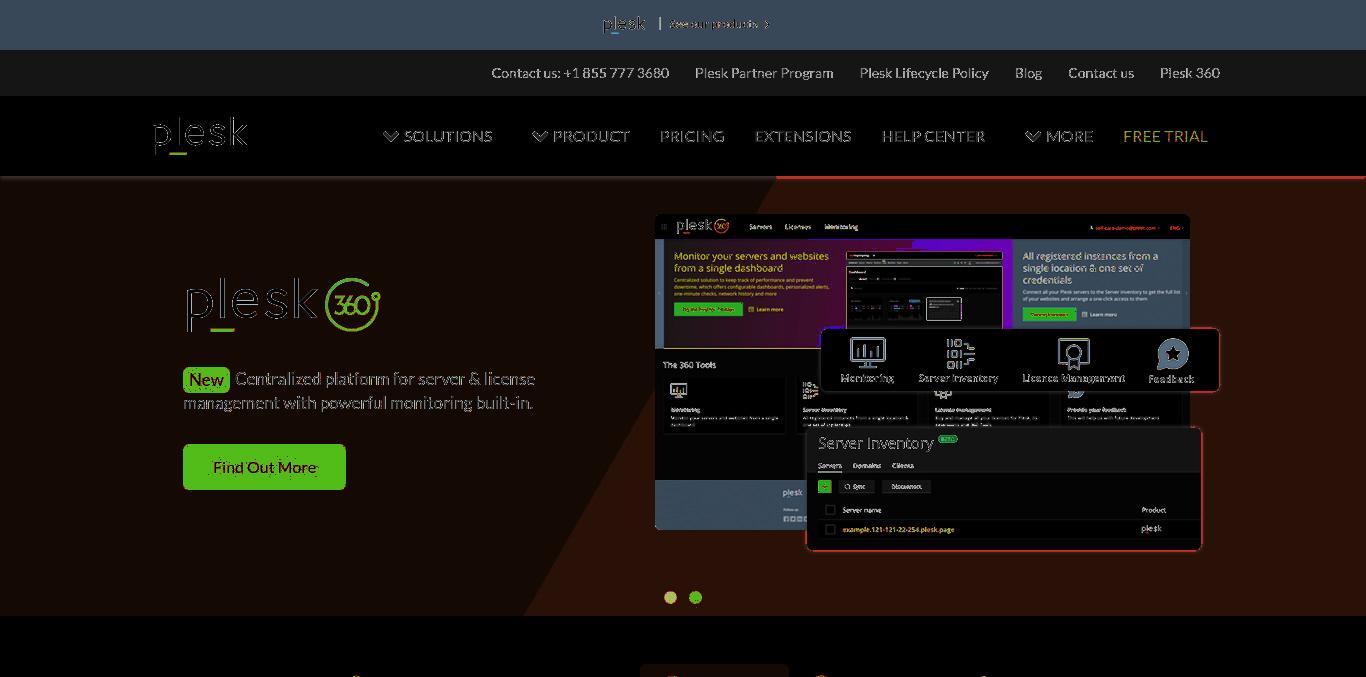Open the Plesk 360 link in the top bar
The width and height of the screenshot is (1366, 677).
1190,73
